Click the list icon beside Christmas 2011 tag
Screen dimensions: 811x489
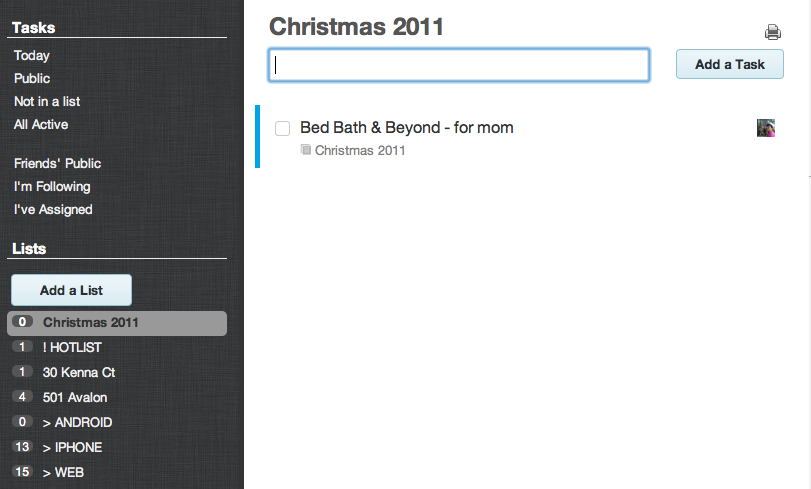point(306,150)
